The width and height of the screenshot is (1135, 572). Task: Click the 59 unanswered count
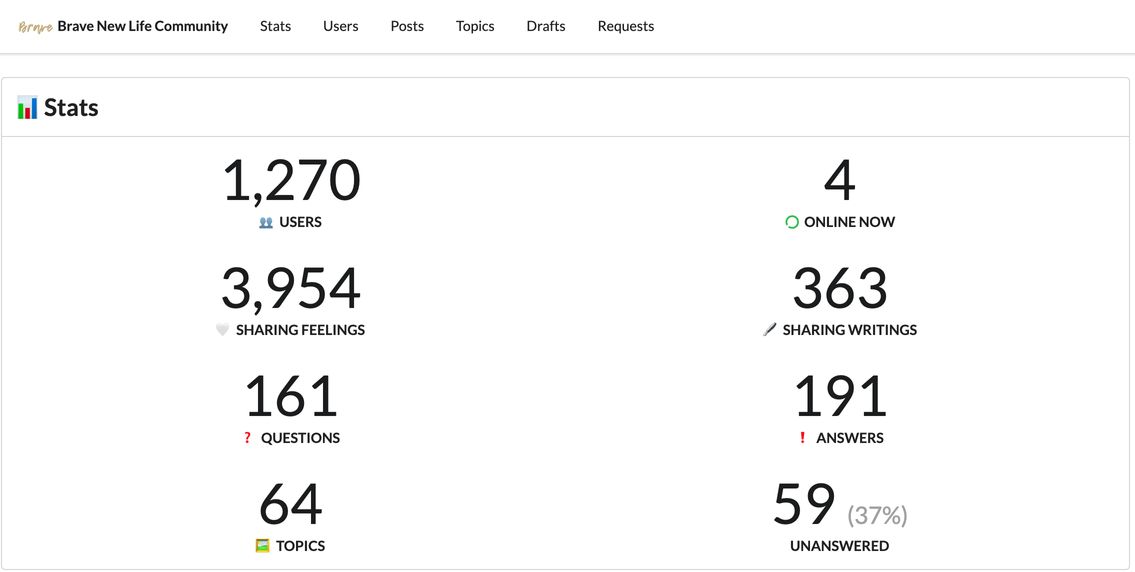click(x=804, y=505)
